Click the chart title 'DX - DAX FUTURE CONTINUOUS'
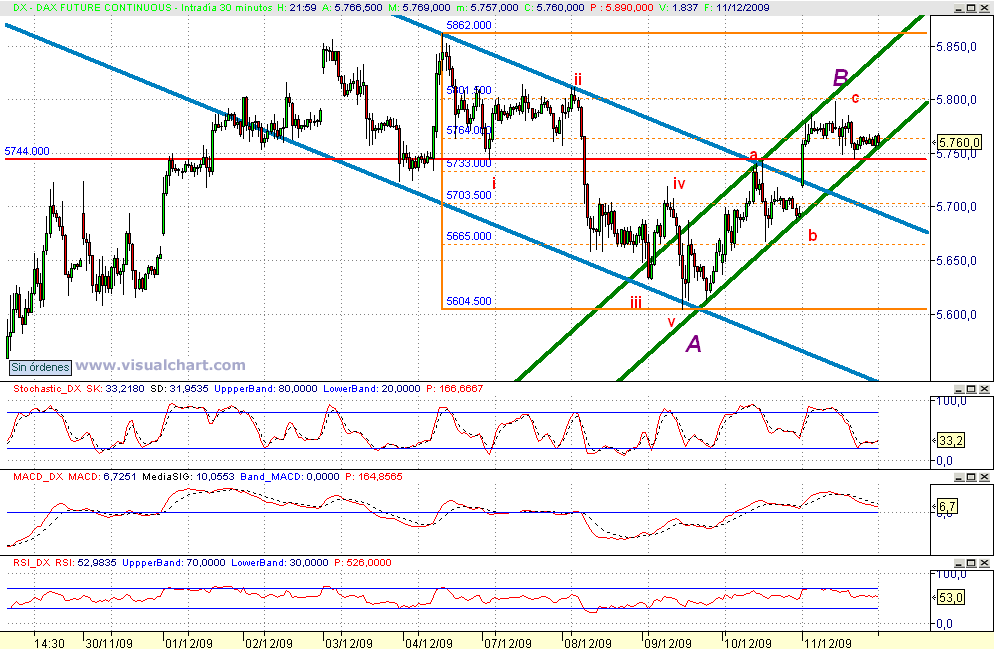This screenshot has height=649, width=994. 91,8
